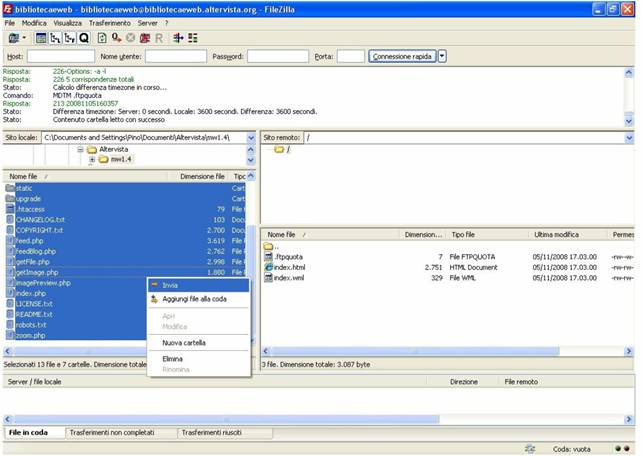The image size is (642, 456).
Task: Toggle directory comparison icon
Action: (192, 38)
